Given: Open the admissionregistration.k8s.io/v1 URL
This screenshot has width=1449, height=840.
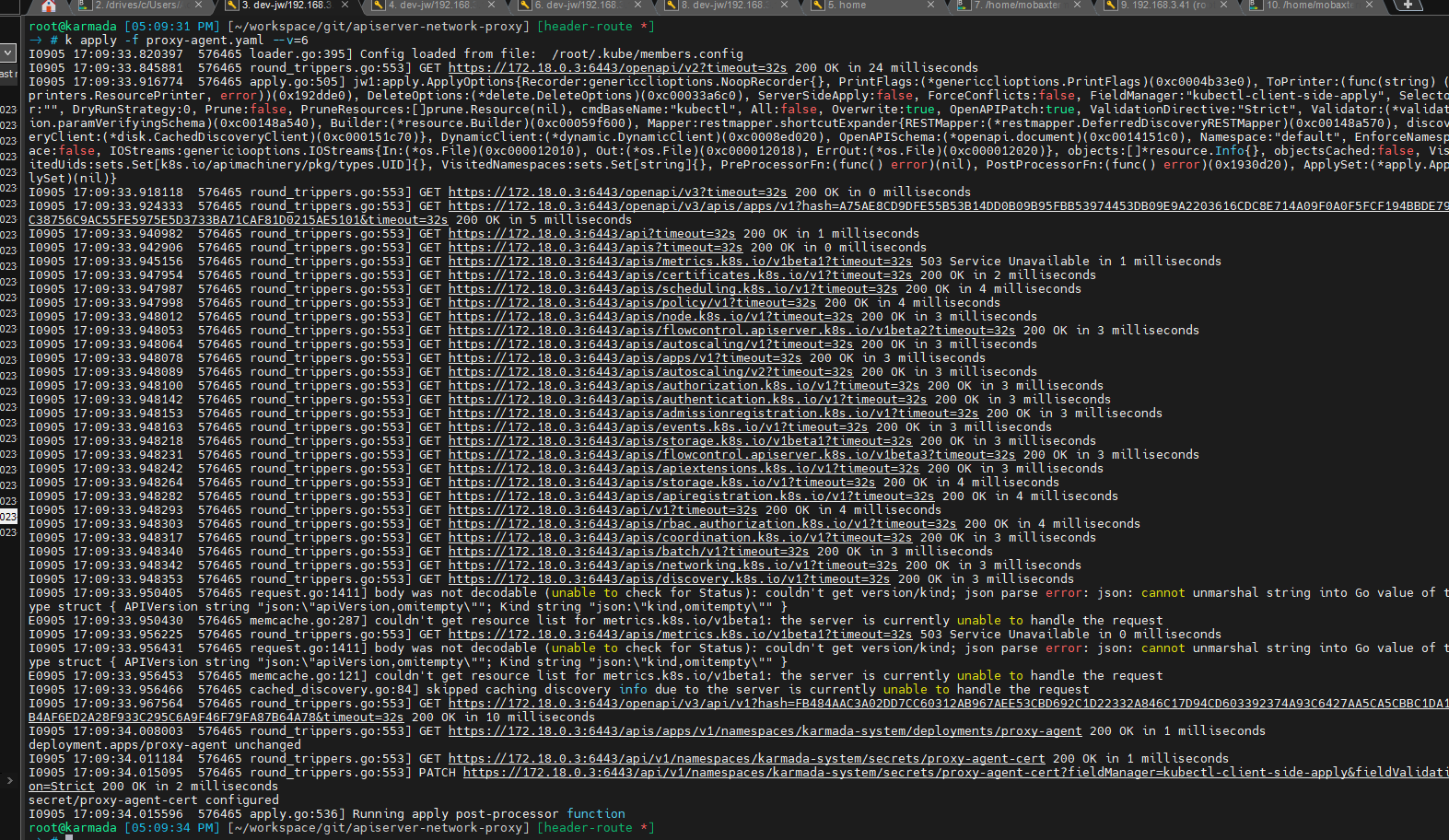Looking at the screenshot, I should tap(713, 413).
